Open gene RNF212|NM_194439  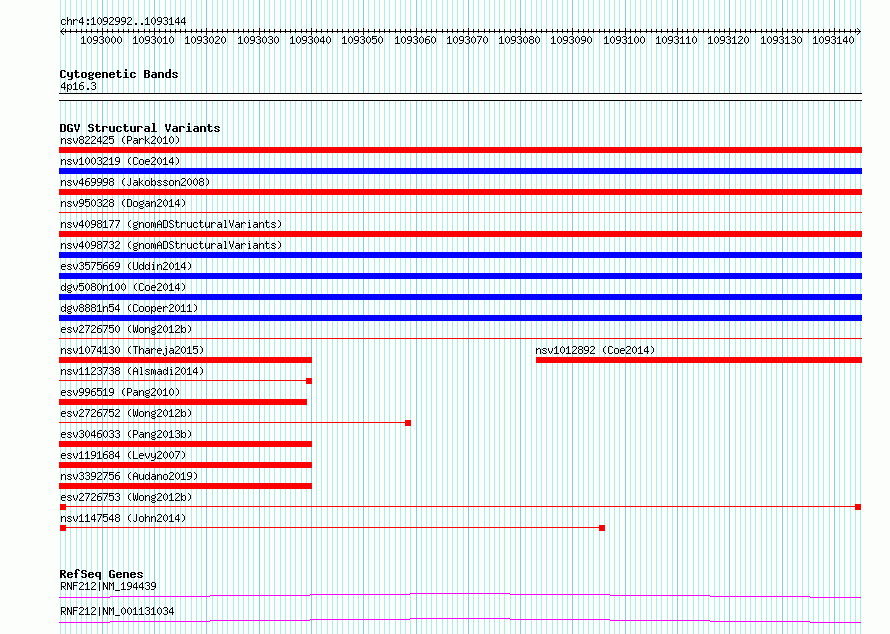pyautogui.click(x=108, y=586)
